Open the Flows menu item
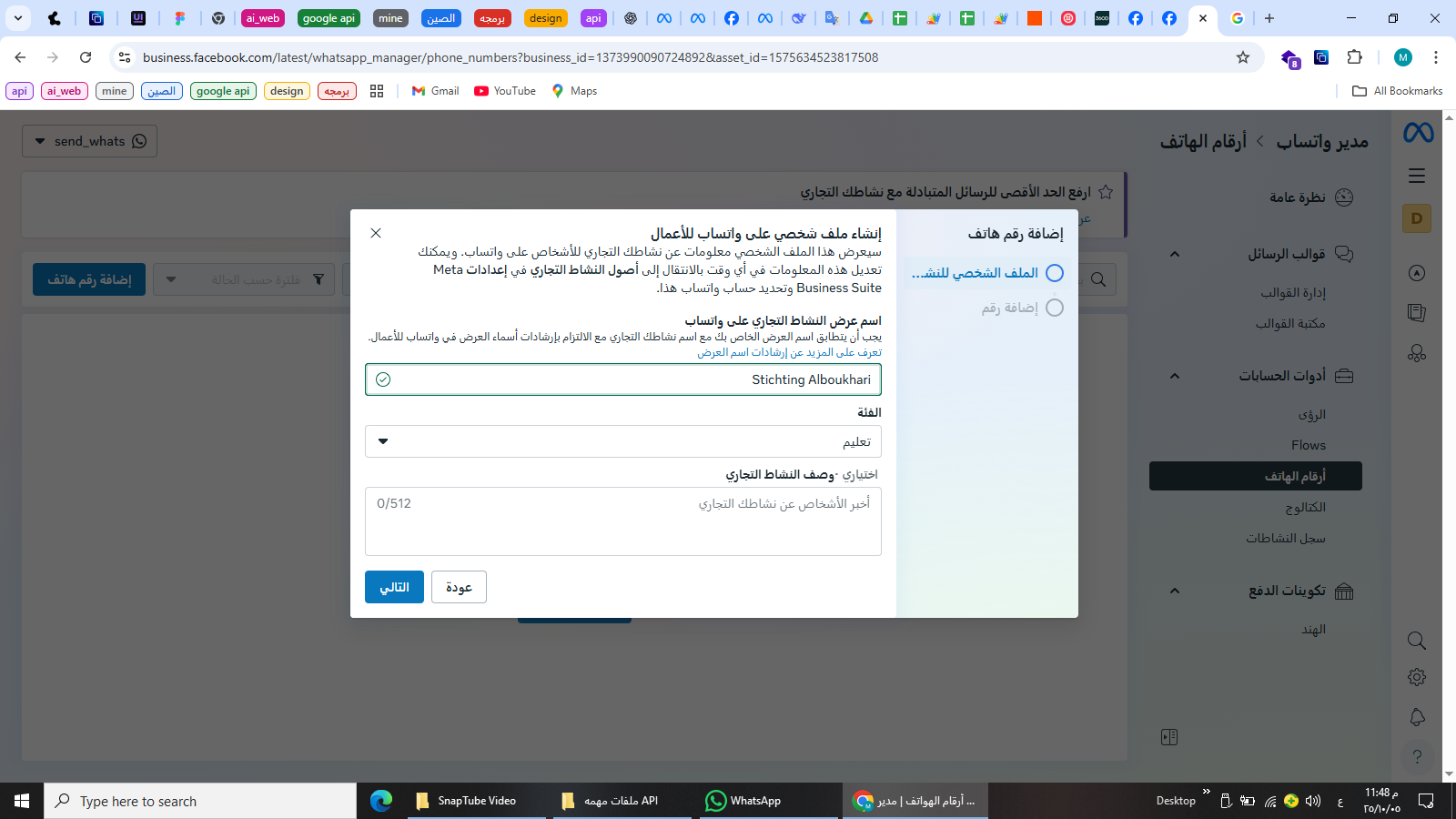The image size is (1456, 819). point(1308,445)
